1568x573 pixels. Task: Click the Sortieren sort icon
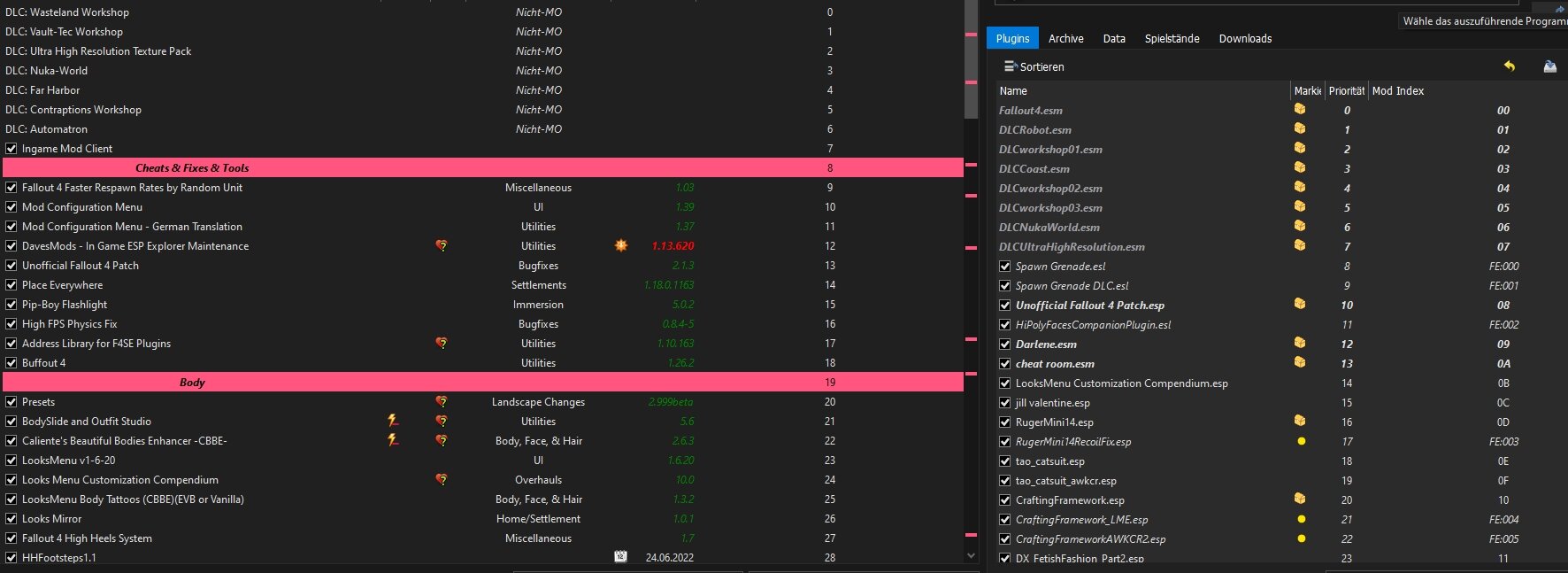pyautogui.click(x=1010, y=66)
